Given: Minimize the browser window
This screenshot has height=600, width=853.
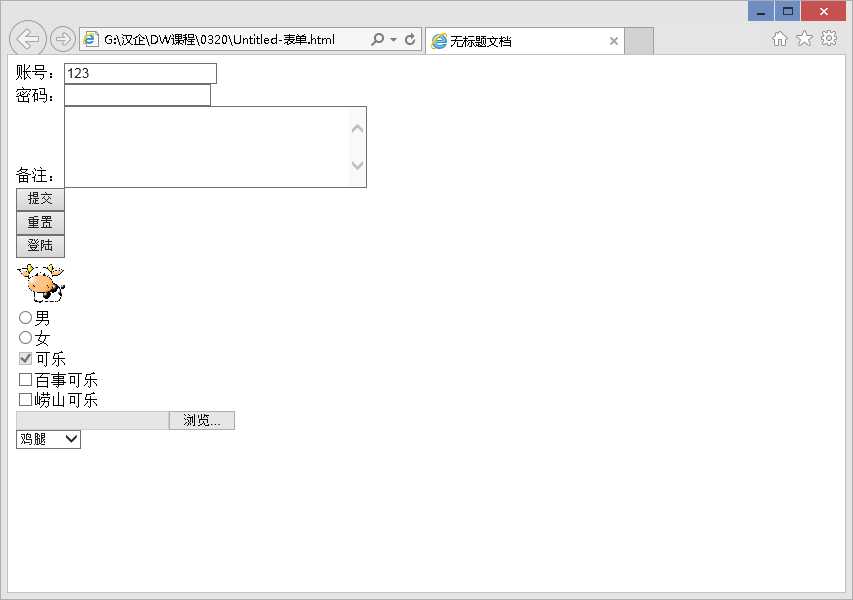Looking at the screenshot, I should click(x=761, y=11).
